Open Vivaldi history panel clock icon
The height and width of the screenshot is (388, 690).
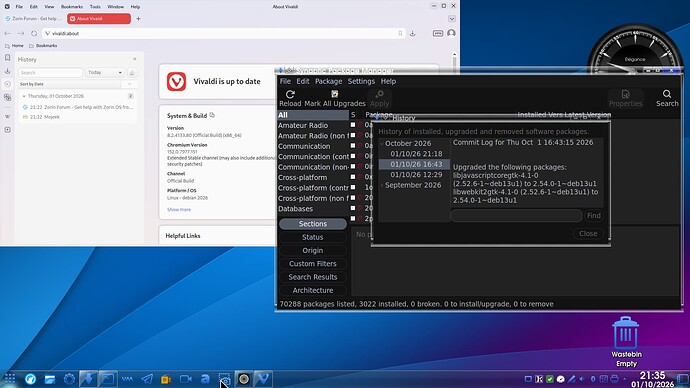(x=7, y=84)
